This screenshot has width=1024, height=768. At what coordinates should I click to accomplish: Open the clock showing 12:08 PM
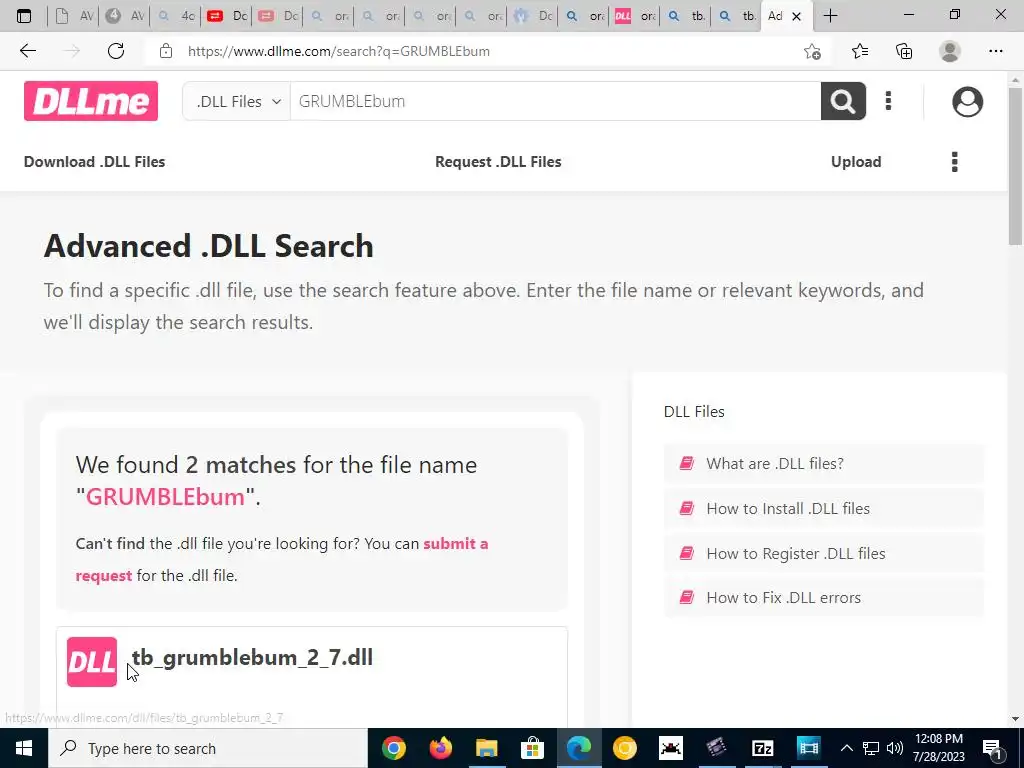pyautogui.click(x=939, y=748)
